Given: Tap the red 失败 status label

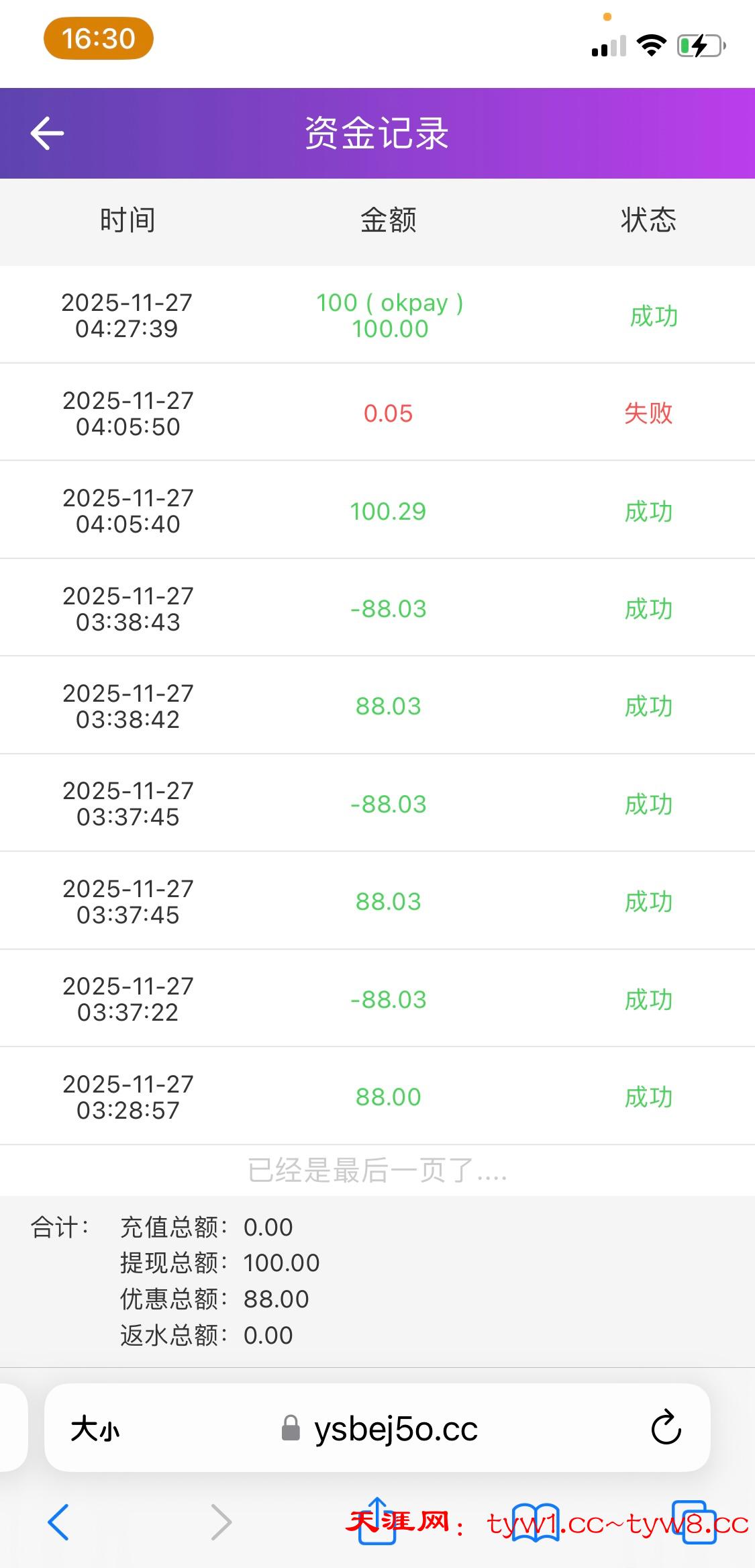Looking at the screenshot, I should [648, 413].
